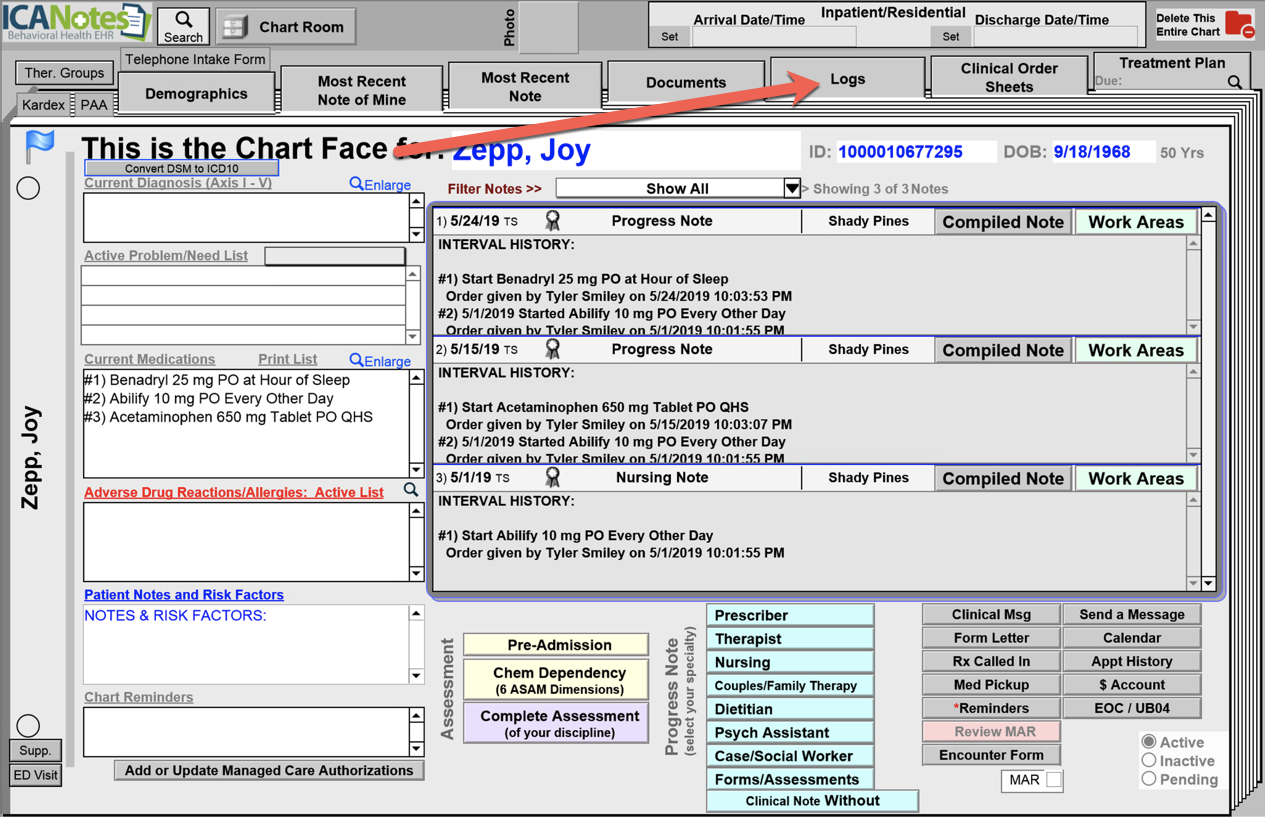Open Patient Notes and Risk Factors link
The width and height of the screenshot is (1265, 817).
coord(184,595)
